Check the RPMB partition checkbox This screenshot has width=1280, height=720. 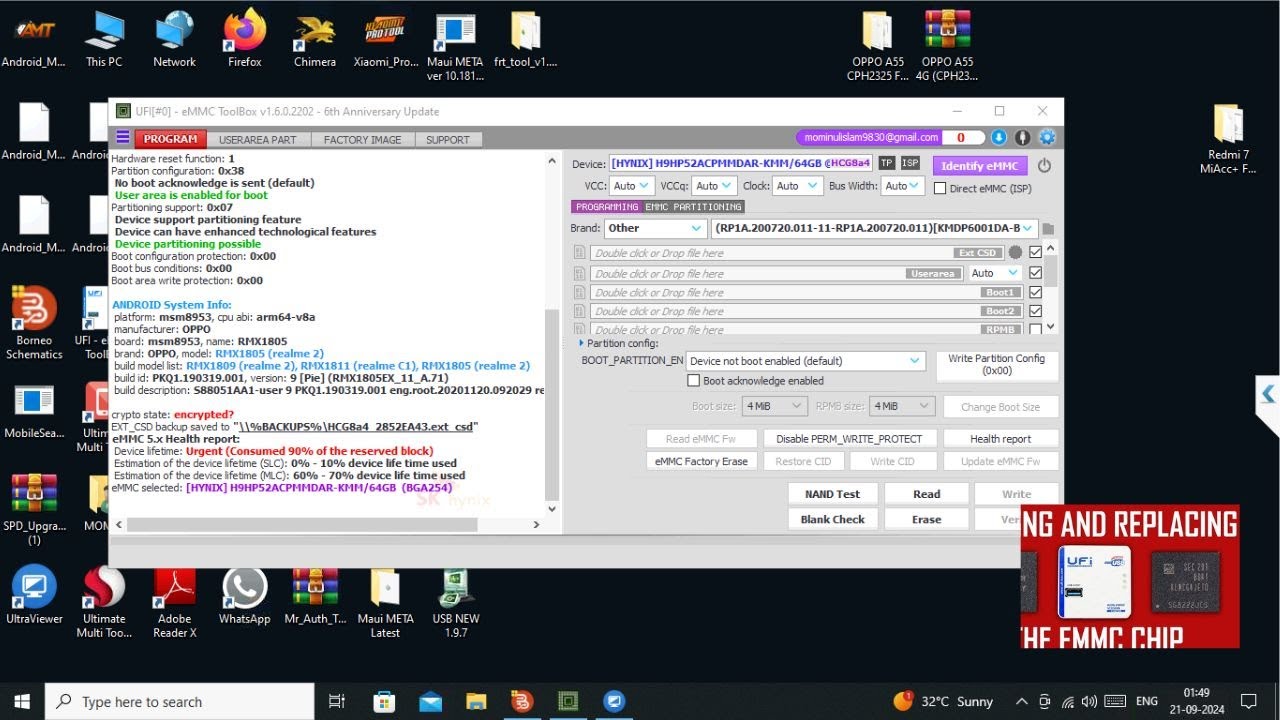(x=1035, y=329)
